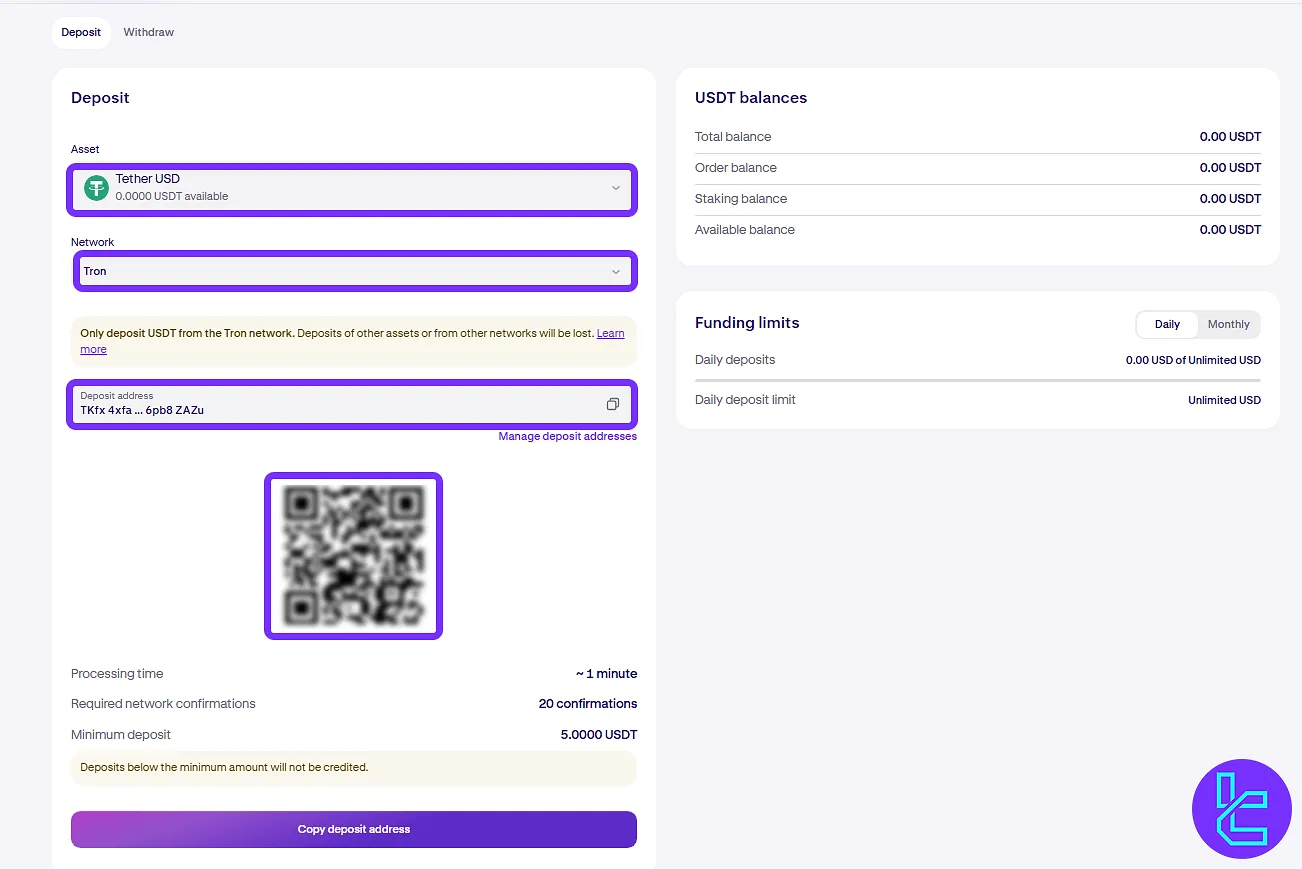The height and width of the screenshot is (869, 1302).
Task: Click the 'USDT balances' heading
Action: click(x=751, y=98)
